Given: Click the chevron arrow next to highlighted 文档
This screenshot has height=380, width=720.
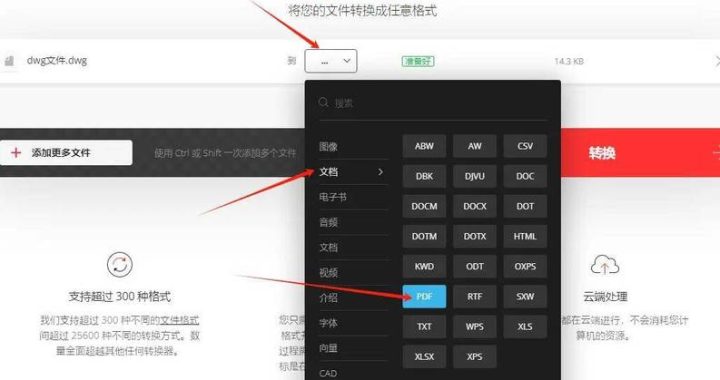Looking at the screenshot, I should (x=381, y=172).
